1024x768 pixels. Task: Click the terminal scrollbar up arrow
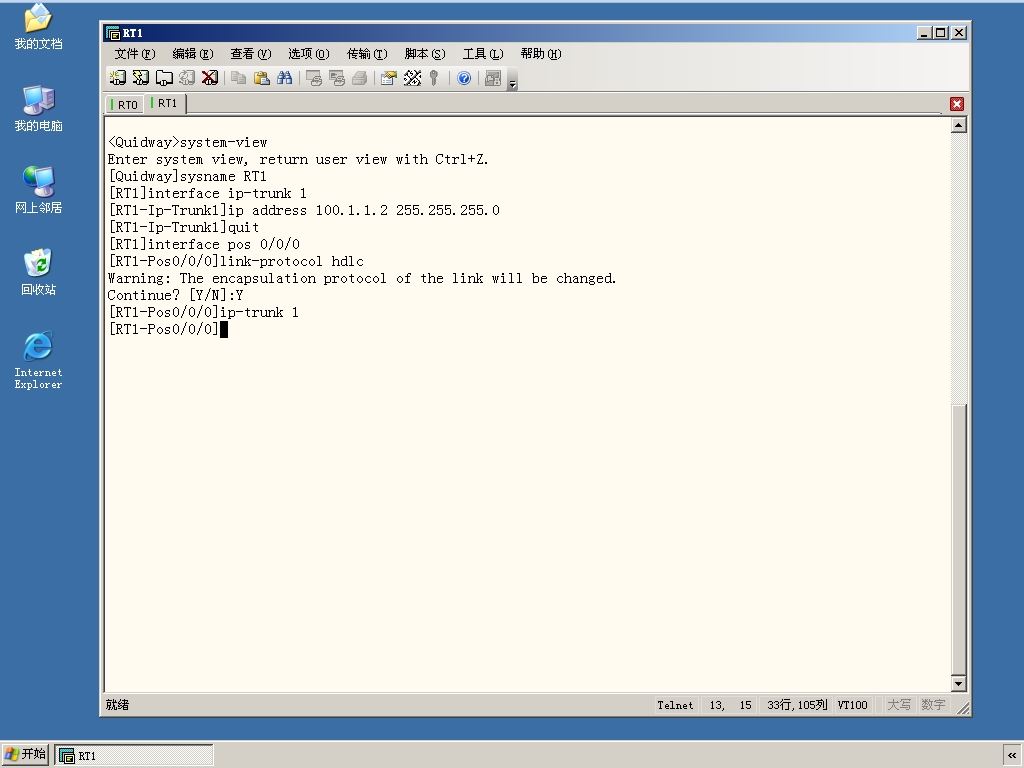tap(958, 125)
